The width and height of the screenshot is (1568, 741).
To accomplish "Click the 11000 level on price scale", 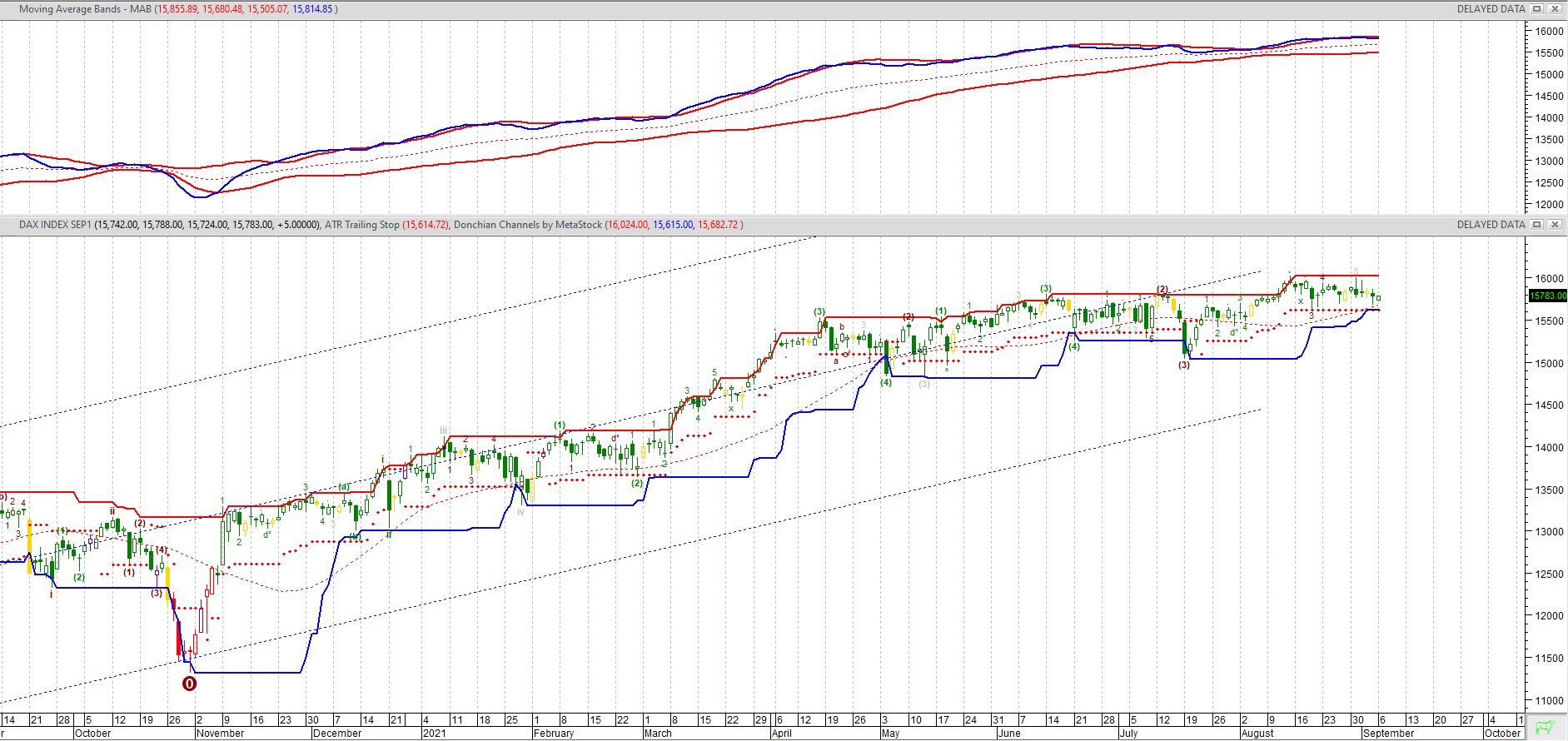I will click(x=1549, y=700).
